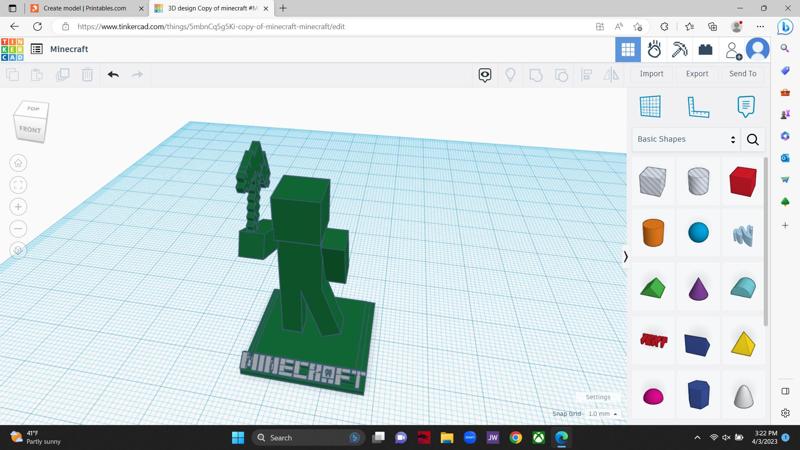Image resolution: width=800 pixels, height=450 pixels.
Task: Refresh the browser page
Action: [38, 27]
